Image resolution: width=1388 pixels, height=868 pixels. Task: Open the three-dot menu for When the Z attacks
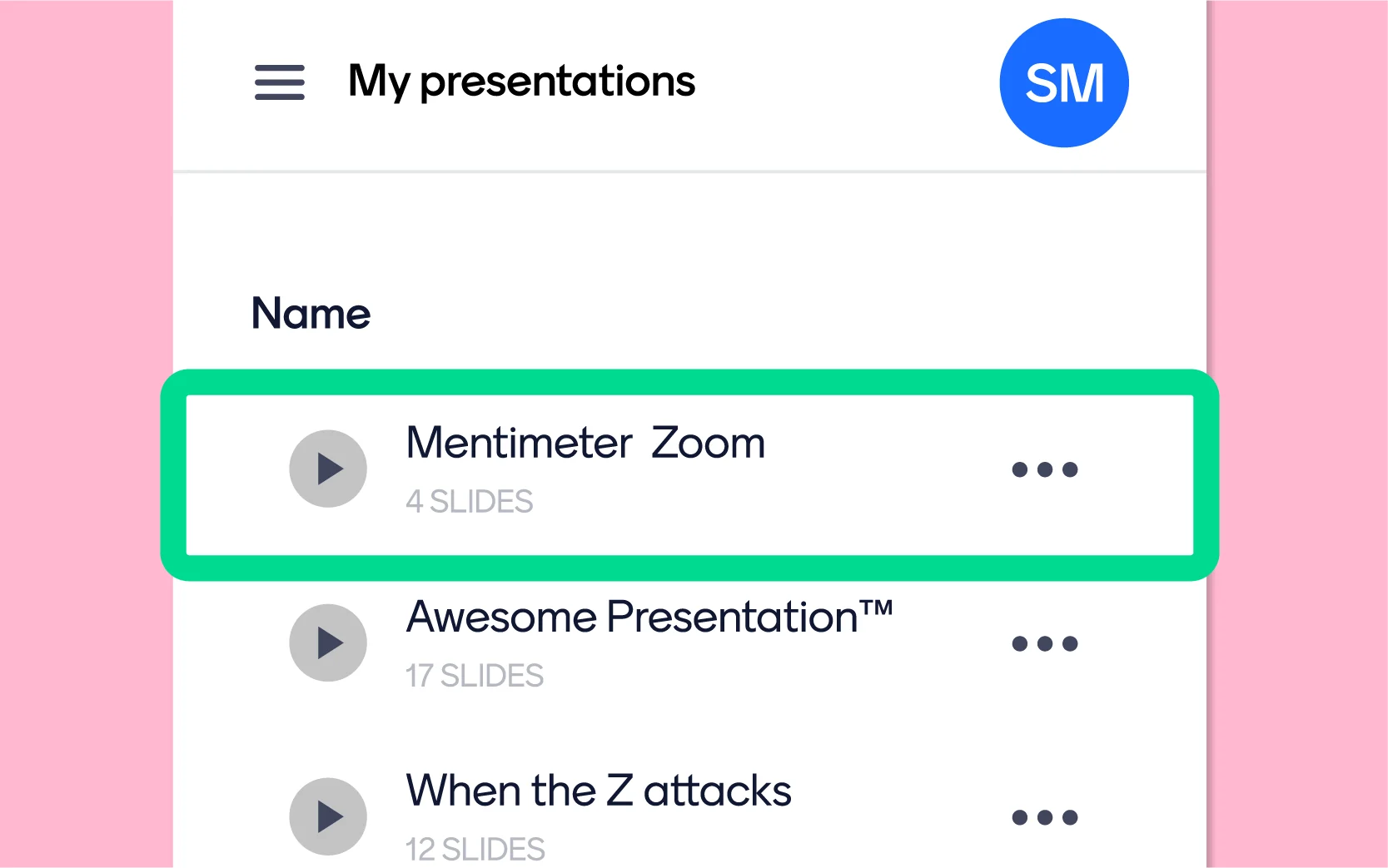pyautogui.click(x=1046, y=817)
